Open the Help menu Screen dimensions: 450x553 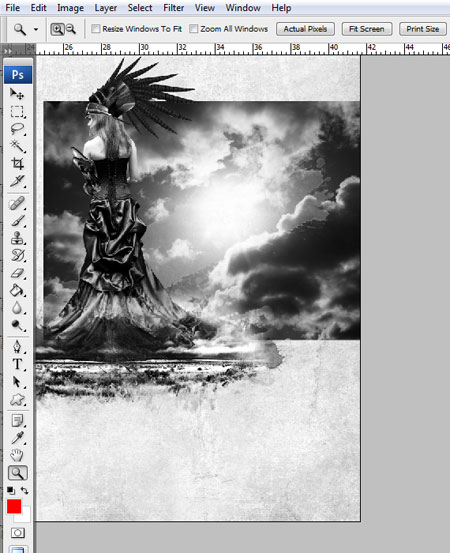(x=281, y=8)
